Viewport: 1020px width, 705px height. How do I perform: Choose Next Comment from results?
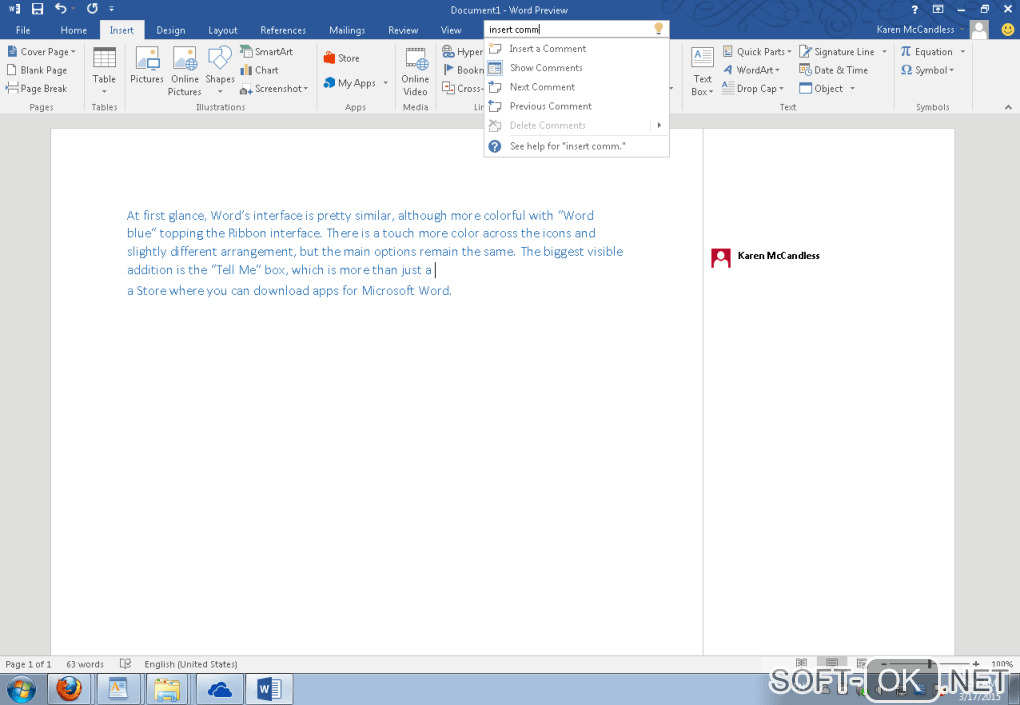tap(576, 87)
